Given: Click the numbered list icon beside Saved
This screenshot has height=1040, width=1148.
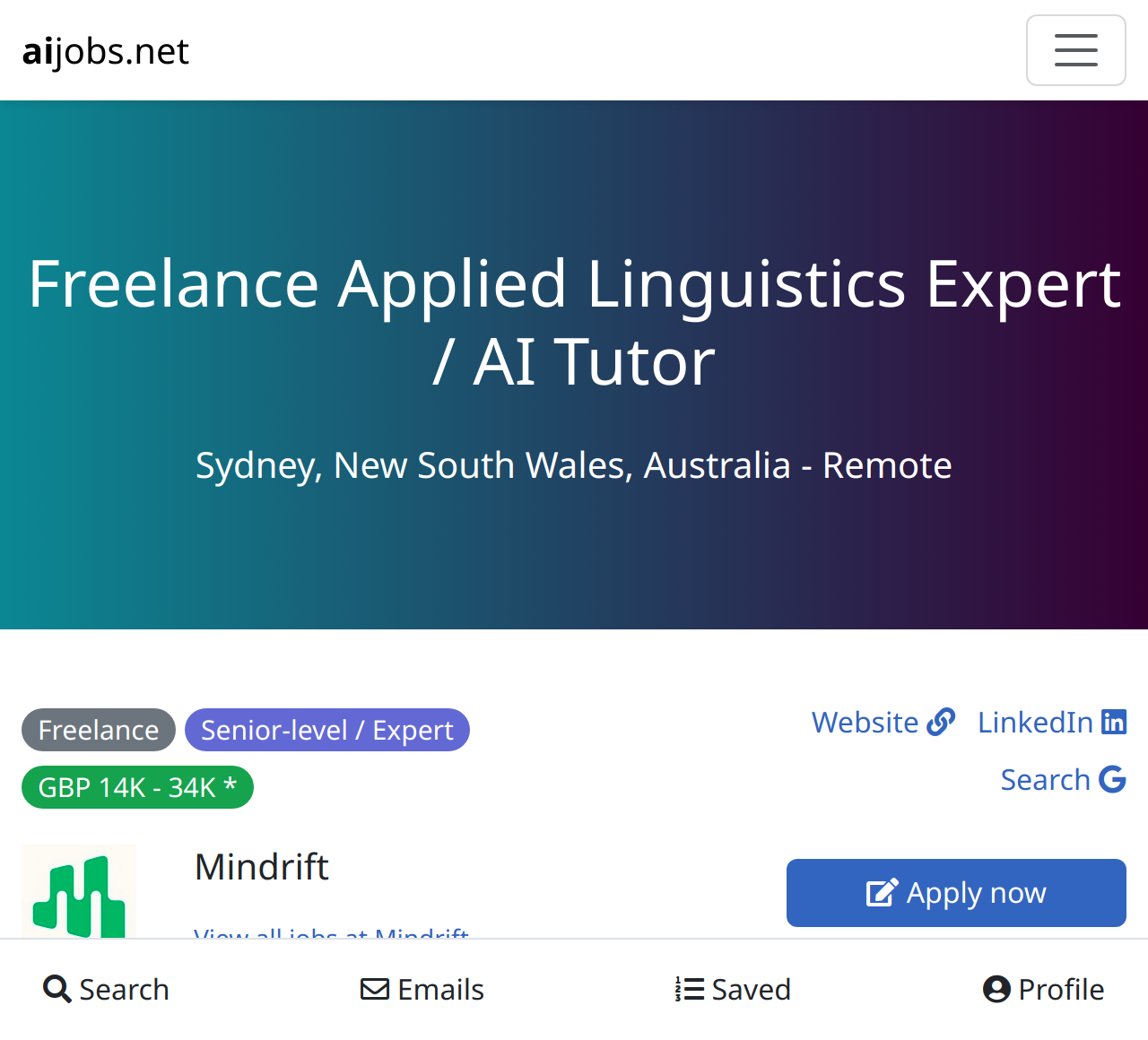Looking at the screenshot, I should point(690,989).
